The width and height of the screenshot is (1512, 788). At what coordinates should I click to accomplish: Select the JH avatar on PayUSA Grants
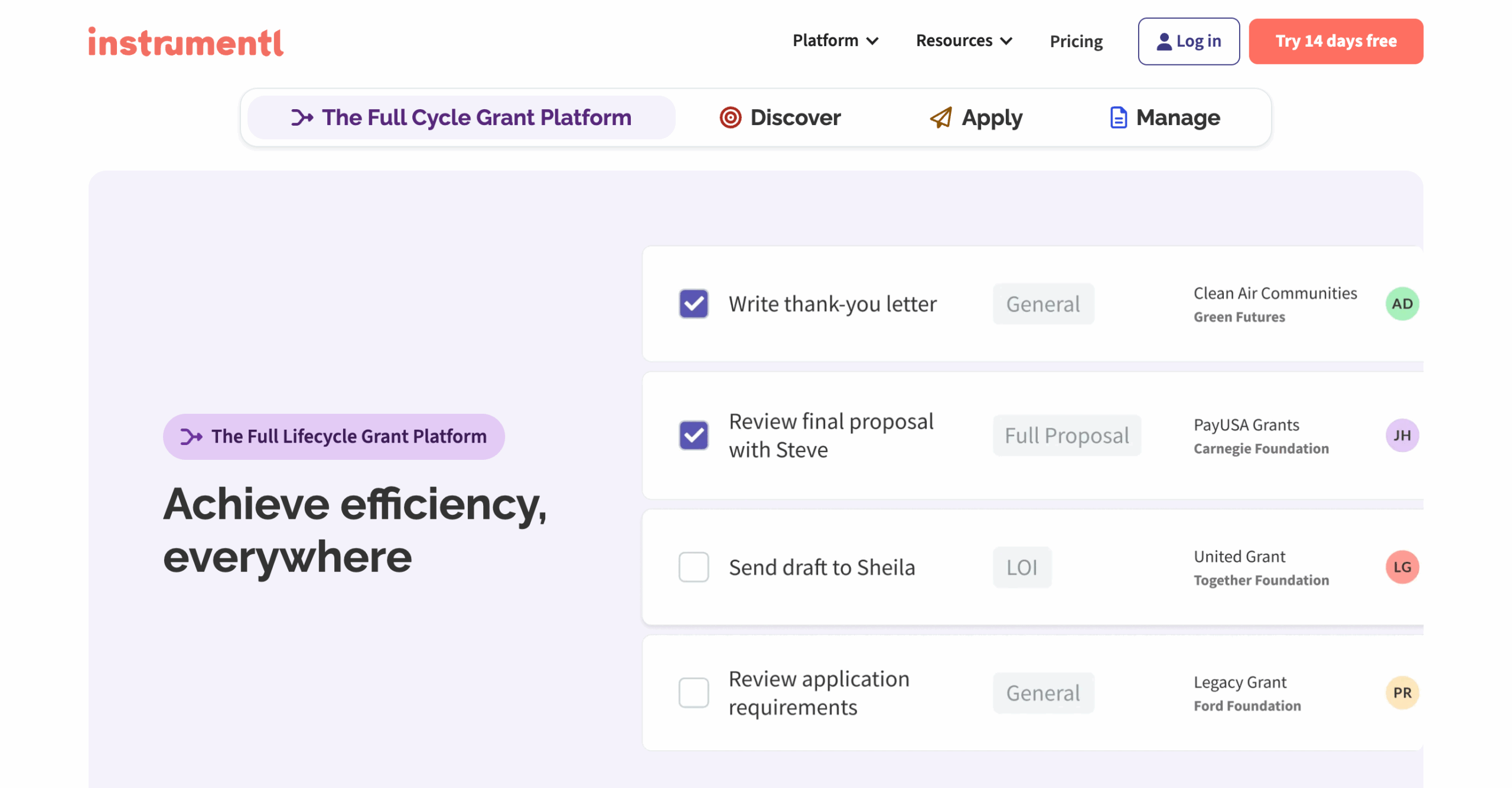click(x=1402, y=436)
